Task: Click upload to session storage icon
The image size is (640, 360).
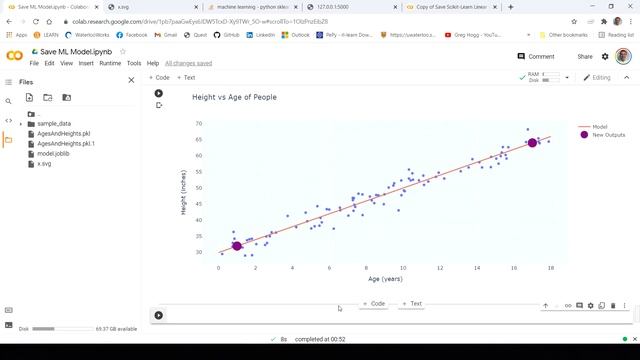Action: coord(29,98)
